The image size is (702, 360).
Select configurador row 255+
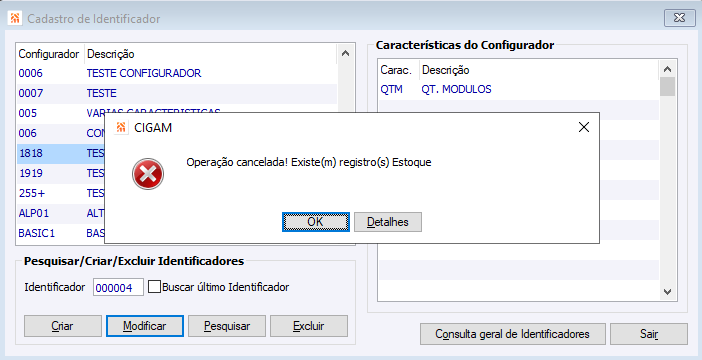pyautogui.click(x=60, y=193)
